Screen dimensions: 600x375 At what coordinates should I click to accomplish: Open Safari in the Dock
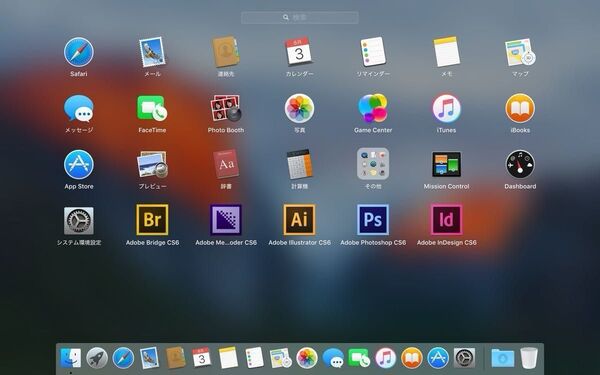tap(123, 358)
